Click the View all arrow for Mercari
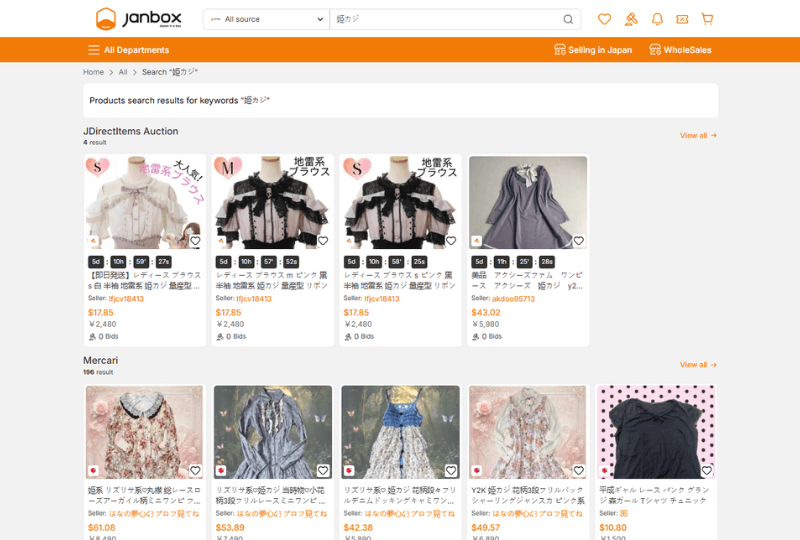 [714, 365]
